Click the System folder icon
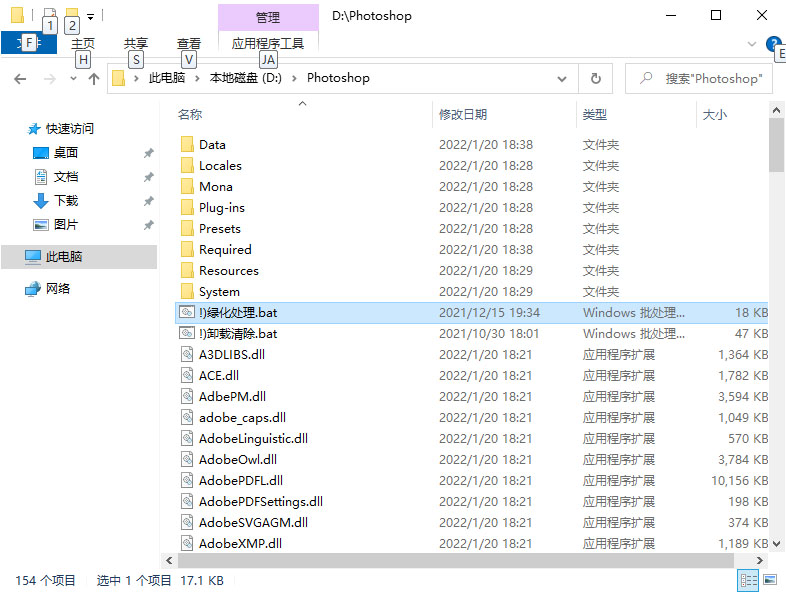The image size is (786, 593). coord(187,292)
